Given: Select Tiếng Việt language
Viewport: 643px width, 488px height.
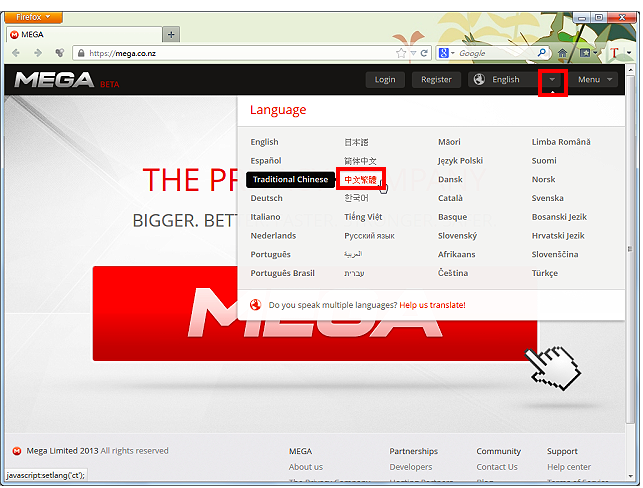Looking at the screenshot, I should coord(363,217).
